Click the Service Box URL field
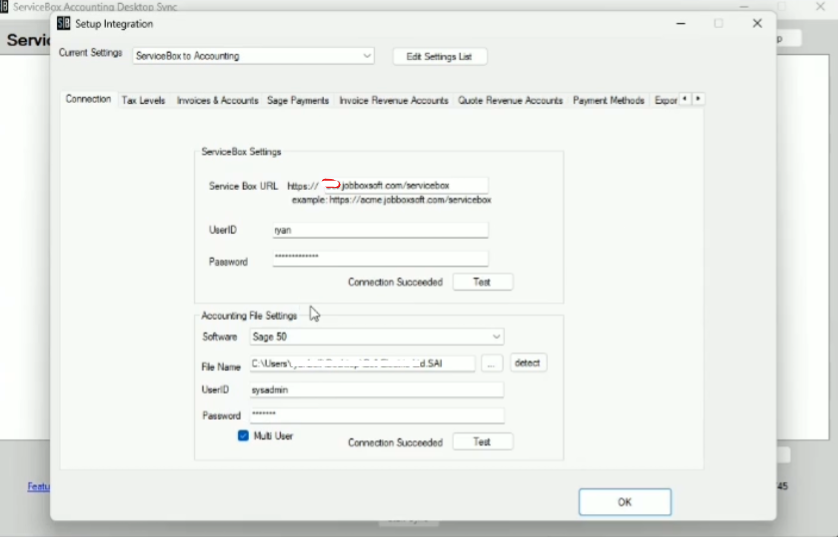This screenshot has width=838, height=537. [405, 185]
